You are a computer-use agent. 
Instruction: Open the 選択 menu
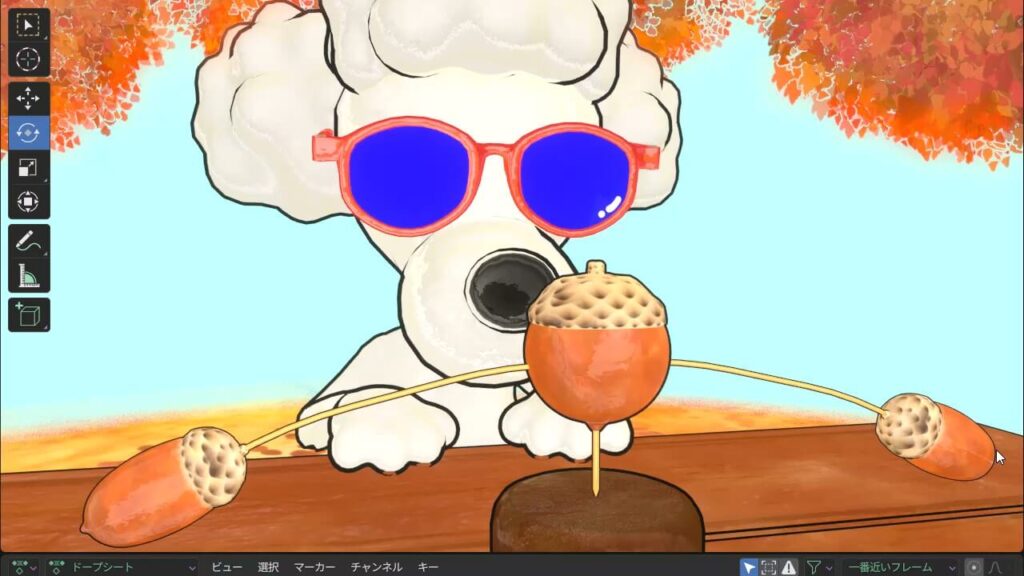(x=268, y=567)
